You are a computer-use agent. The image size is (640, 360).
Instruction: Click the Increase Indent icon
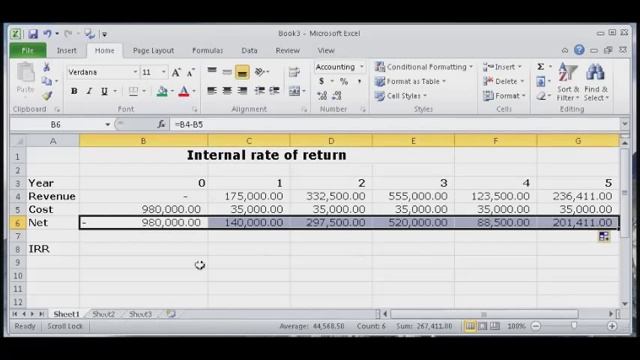(274, 91)
